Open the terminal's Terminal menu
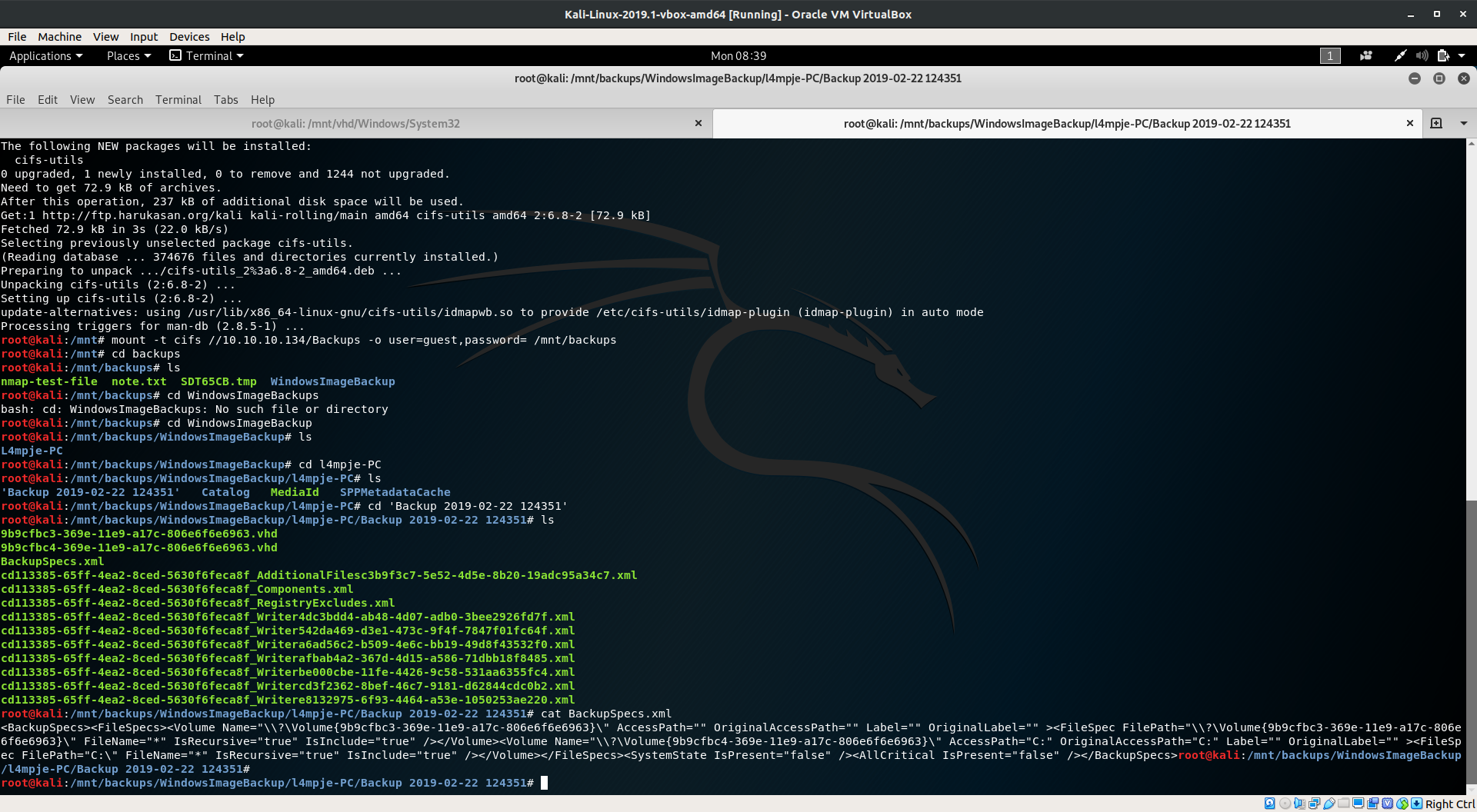This screenshot has height=812, width=1477. (x=178, y=99)
